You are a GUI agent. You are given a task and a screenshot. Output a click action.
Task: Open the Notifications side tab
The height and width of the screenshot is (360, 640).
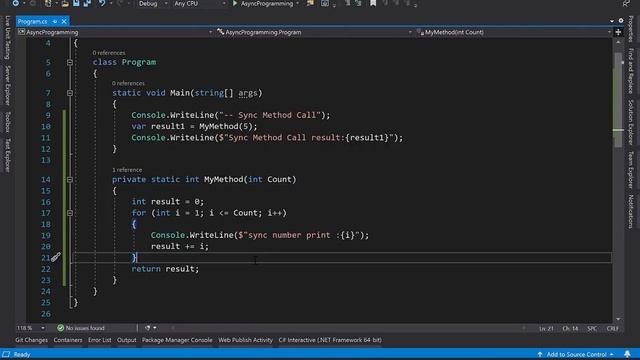point(631,211)
